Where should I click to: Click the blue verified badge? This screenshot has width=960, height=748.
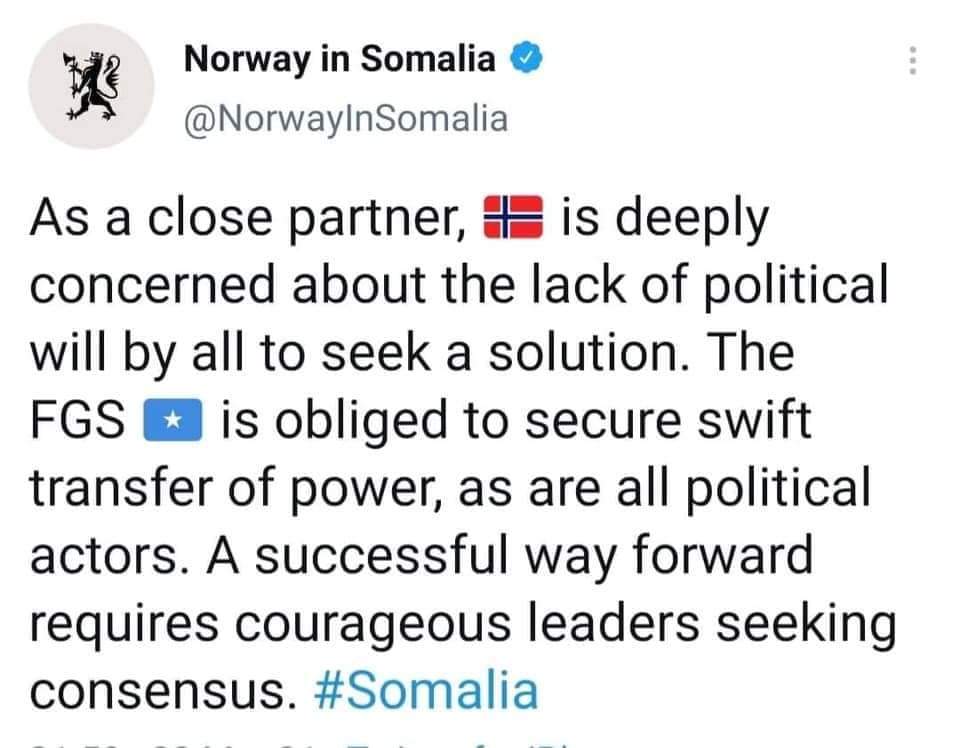point(527,58)
